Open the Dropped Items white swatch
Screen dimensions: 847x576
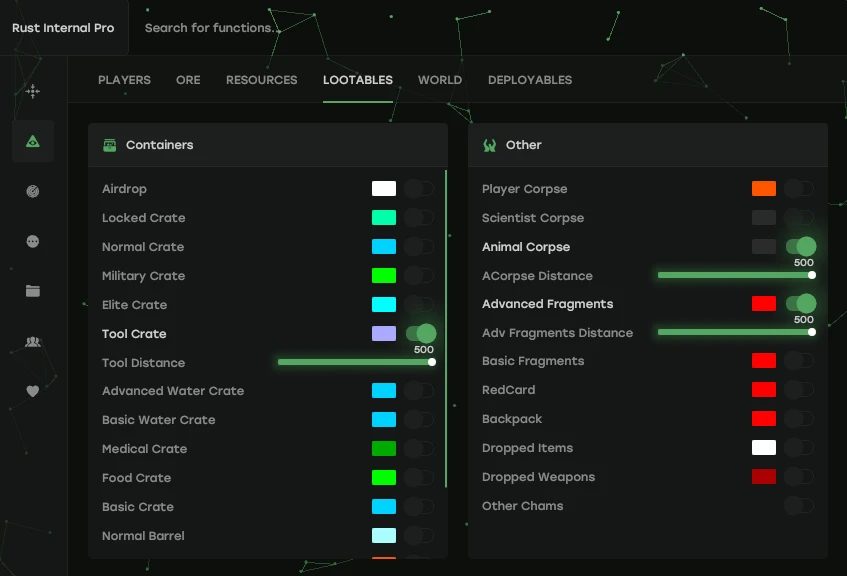point(764,447)
